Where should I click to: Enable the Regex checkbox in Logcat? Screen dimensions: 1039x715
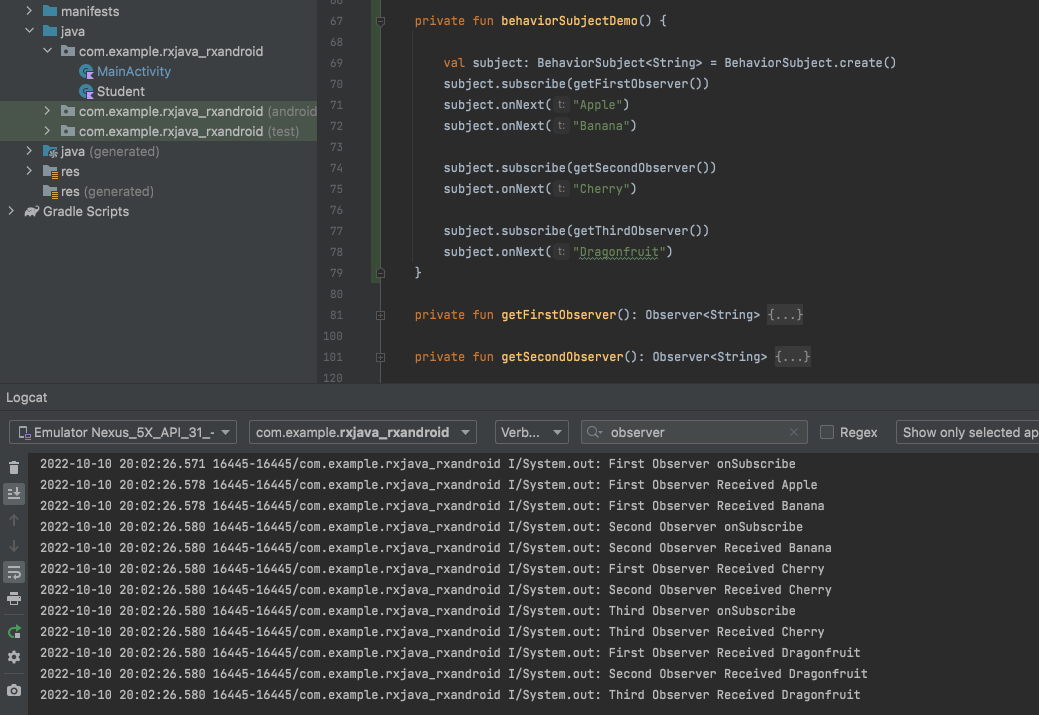click(826, 431)
